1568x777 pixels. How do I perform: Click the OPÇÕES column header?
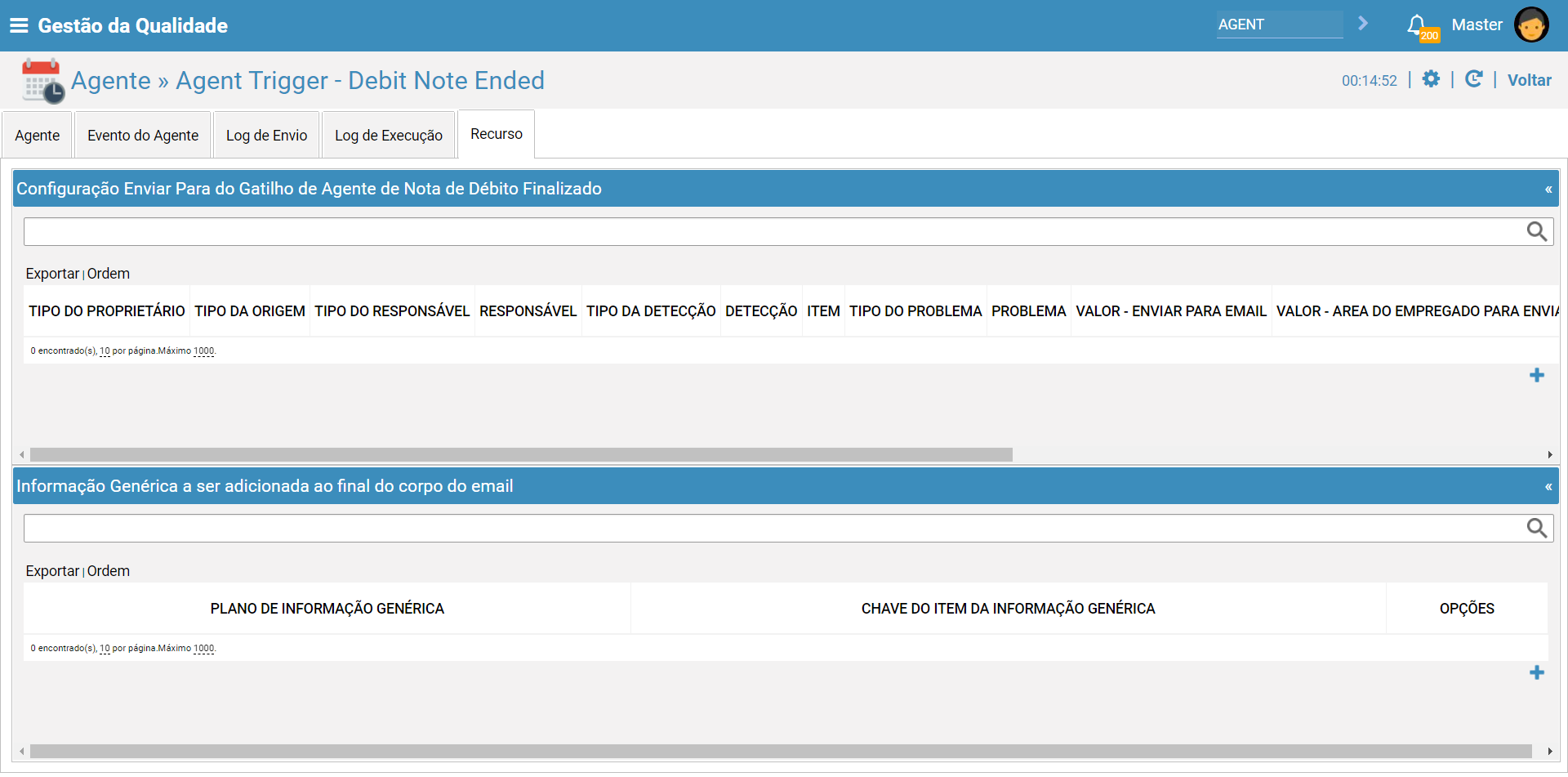coord(1467,609)
